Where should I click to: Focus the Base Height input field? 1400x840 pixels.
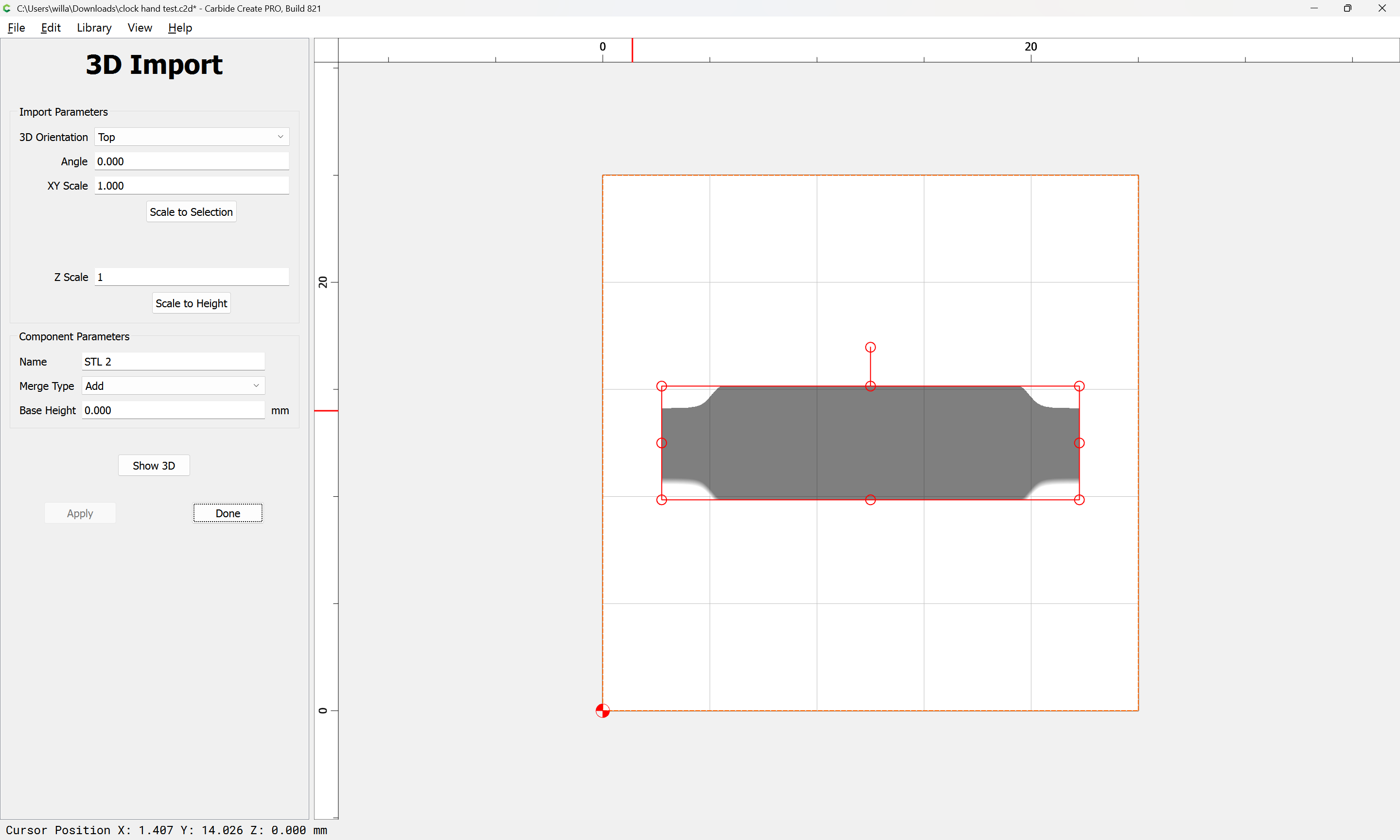pyautogui.click(x=173, y=410)
